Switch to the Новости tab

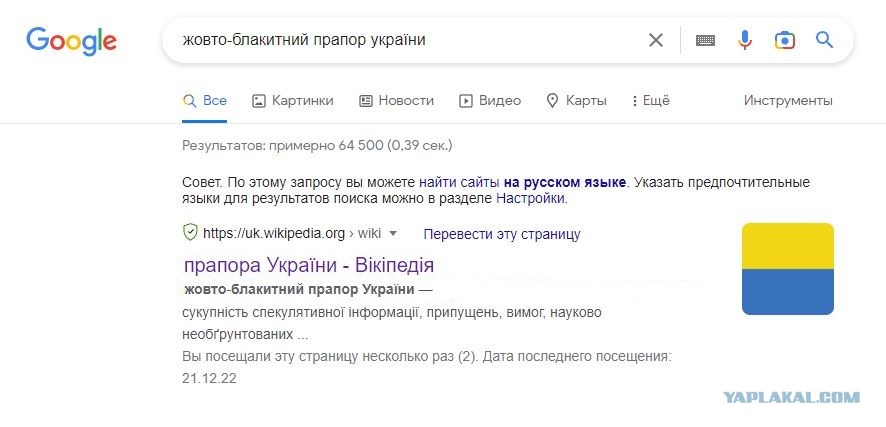click(397, 101)
